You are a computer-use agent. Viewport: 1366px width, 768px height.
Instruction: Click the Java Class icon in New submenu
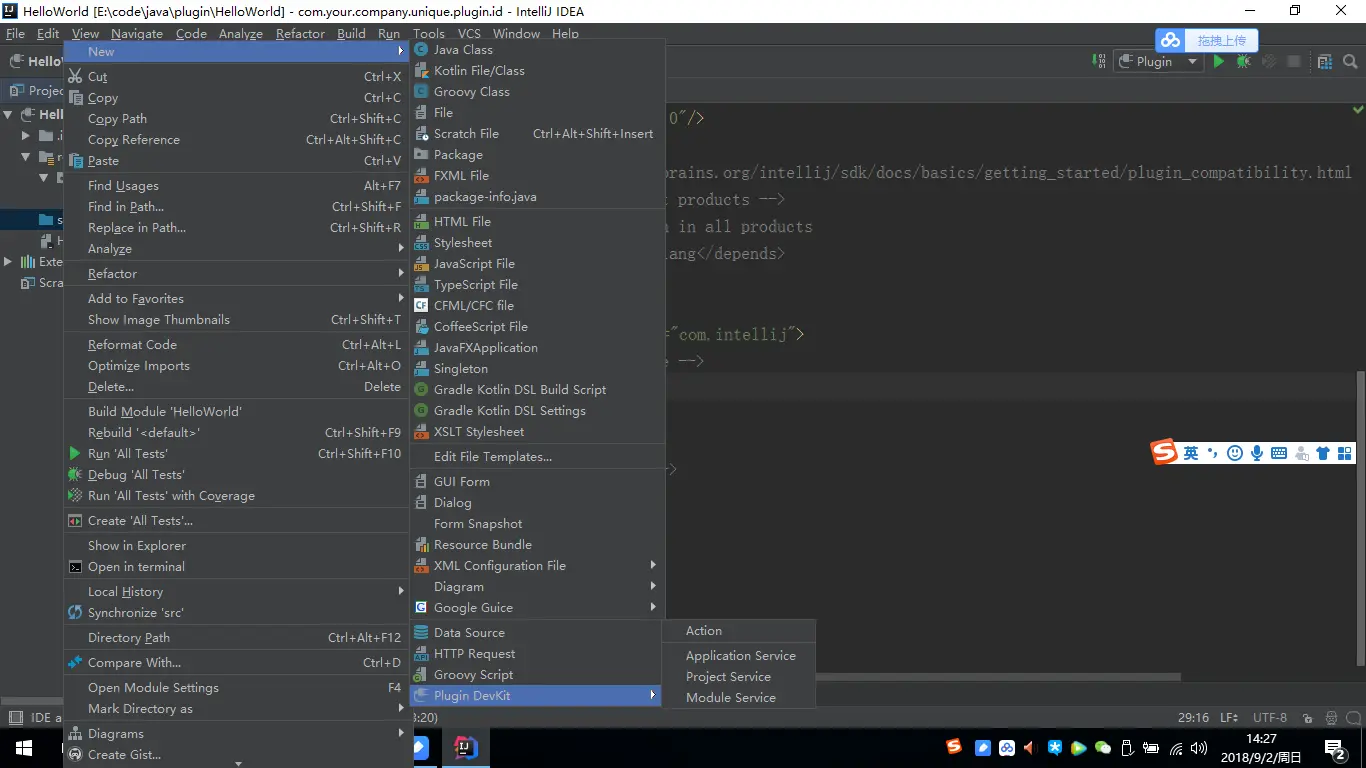pyautogui.click(x=421, y=49)
